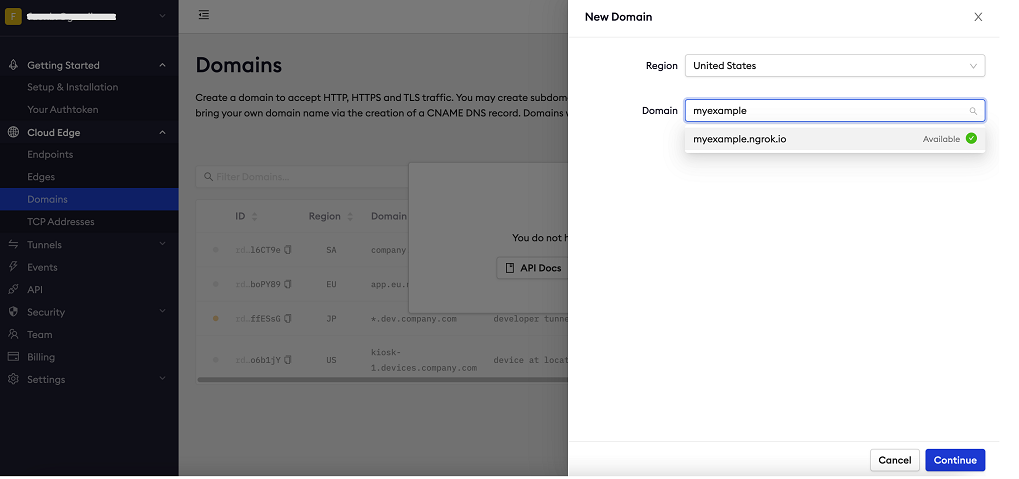Select the myexample.ngrok.io suggestion
Image resolution: width=1019 pixels, height=479 pixels.
click(x=834, y=139)
